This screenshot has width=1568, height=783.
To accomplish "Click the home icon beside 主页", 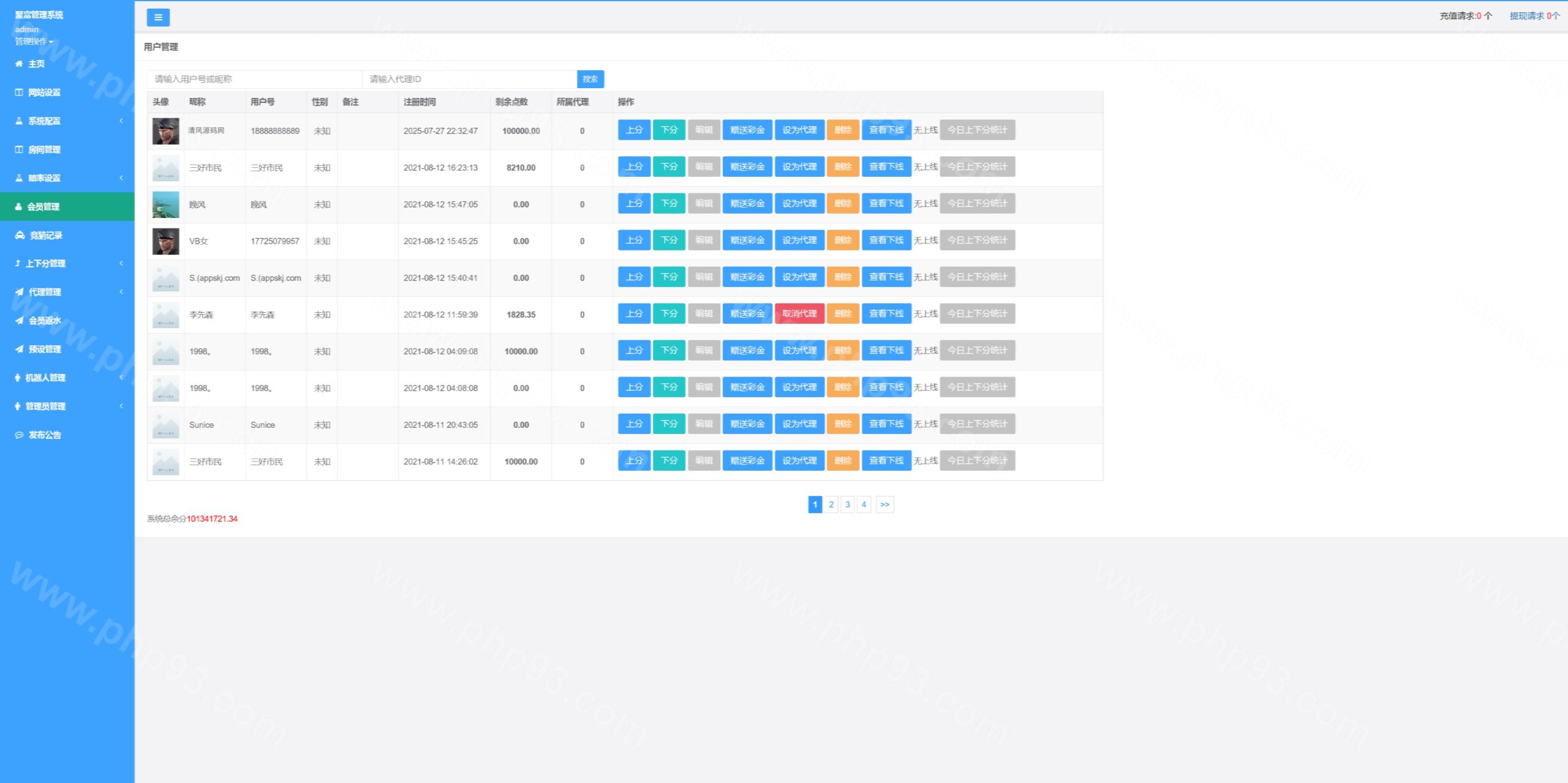I will pos(19,64).
